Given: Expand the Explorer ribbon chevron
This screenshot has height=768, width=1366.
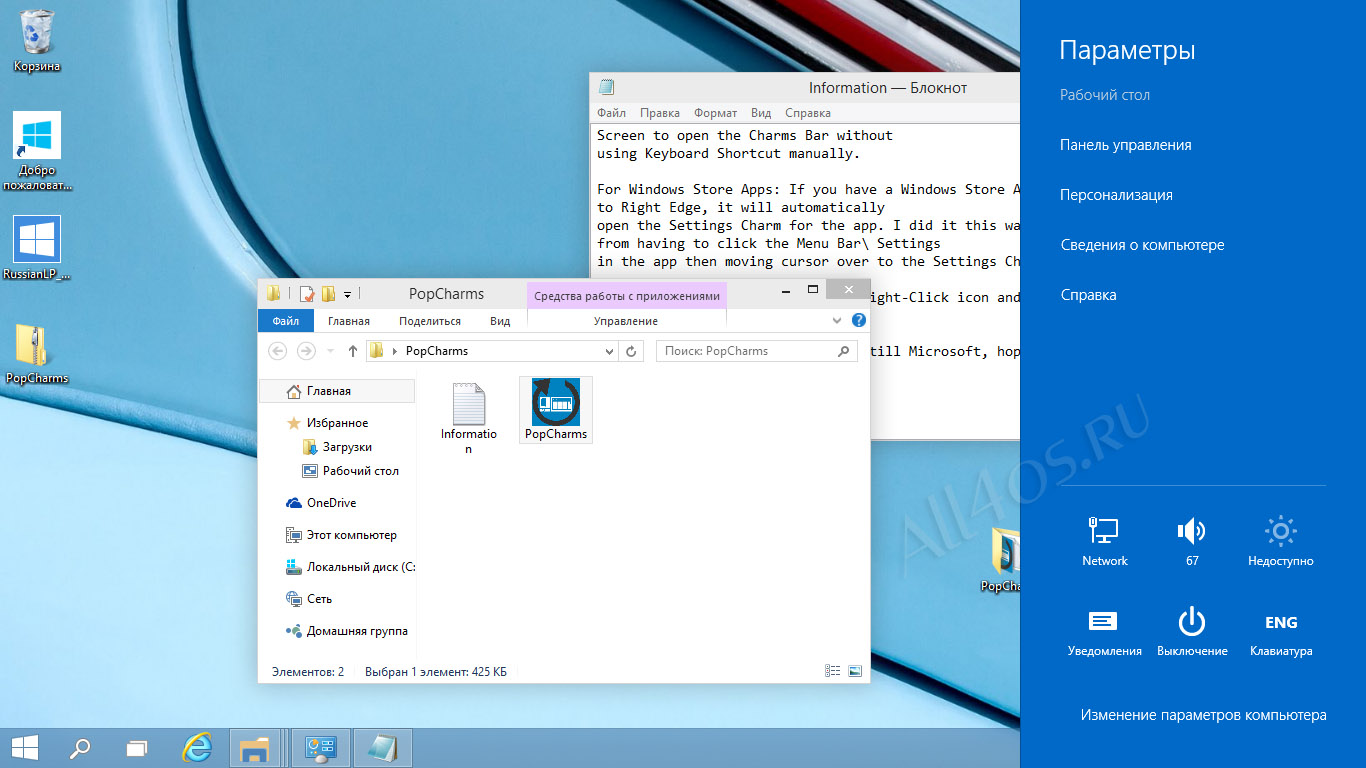Looking at the screenshot, I should (x=838, y=321).
